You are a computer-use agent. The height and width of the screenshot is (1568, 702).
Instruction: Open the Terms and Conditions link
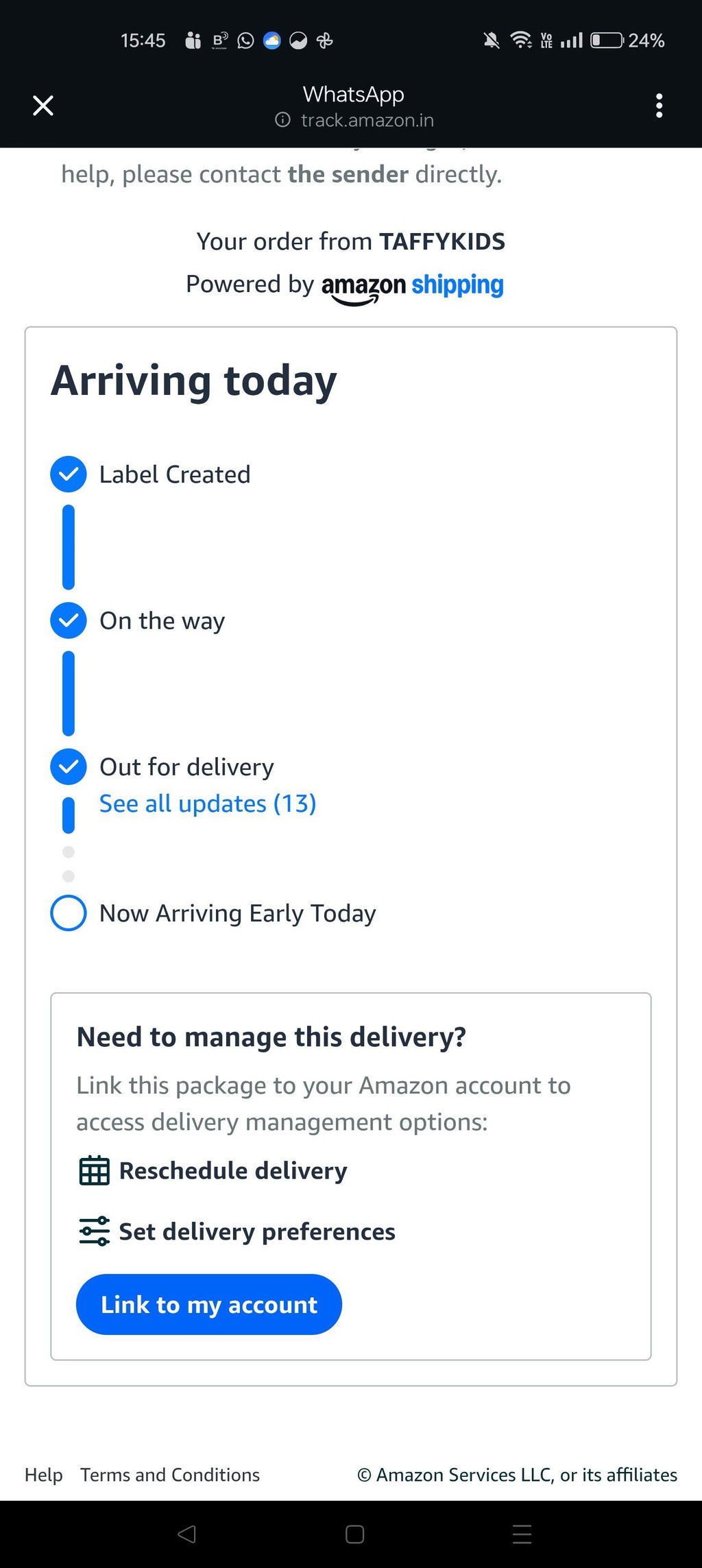tap(170, 1475)
